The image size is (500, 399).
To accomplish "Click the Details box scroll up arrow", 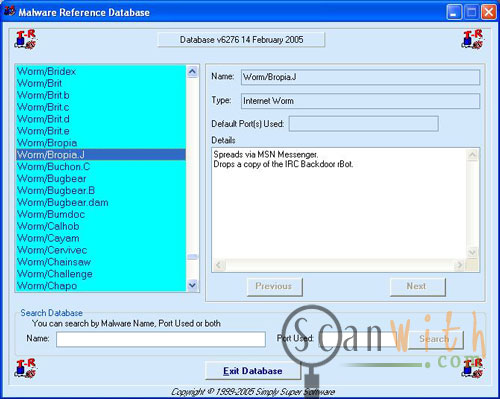I will tap(472, 155).
